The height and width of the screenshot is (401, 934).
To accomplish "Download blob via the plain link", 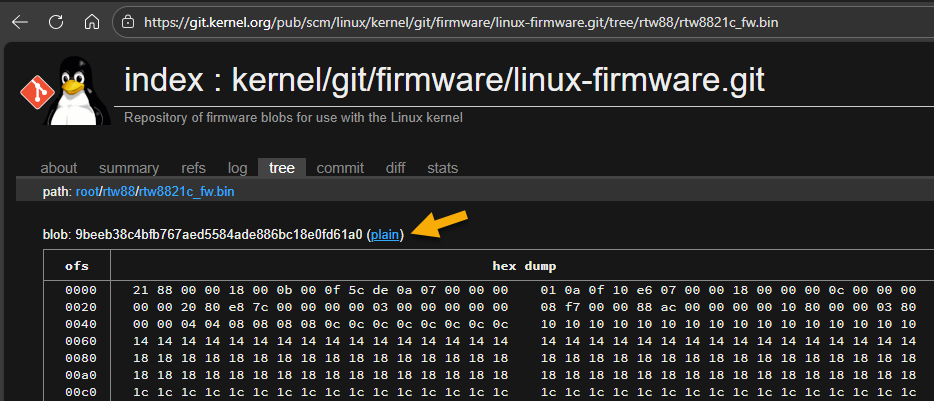I will point(385,235).
